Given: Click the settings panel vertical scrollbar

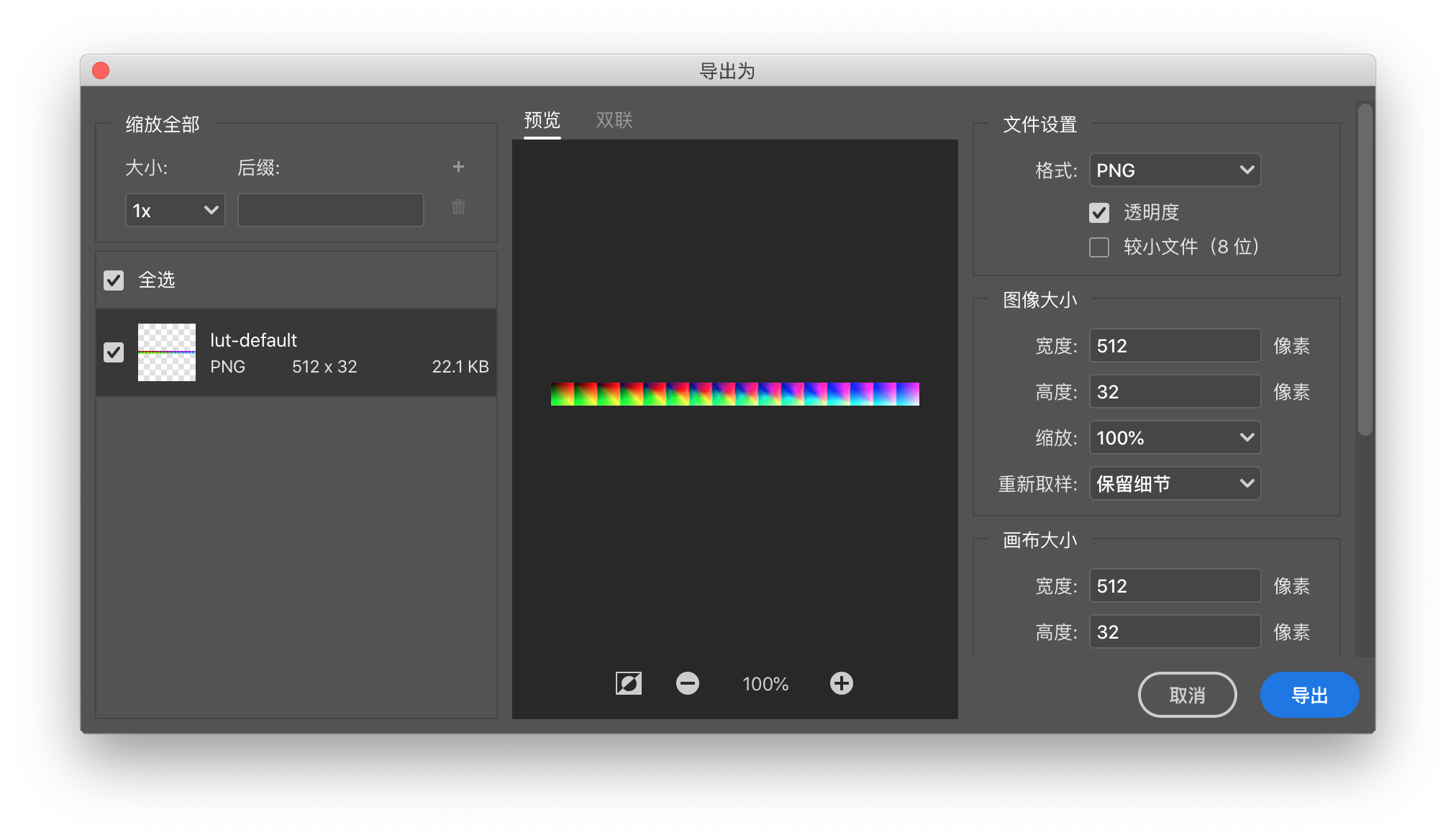Looking at the screenshot, I should [x=1365, y=270].
